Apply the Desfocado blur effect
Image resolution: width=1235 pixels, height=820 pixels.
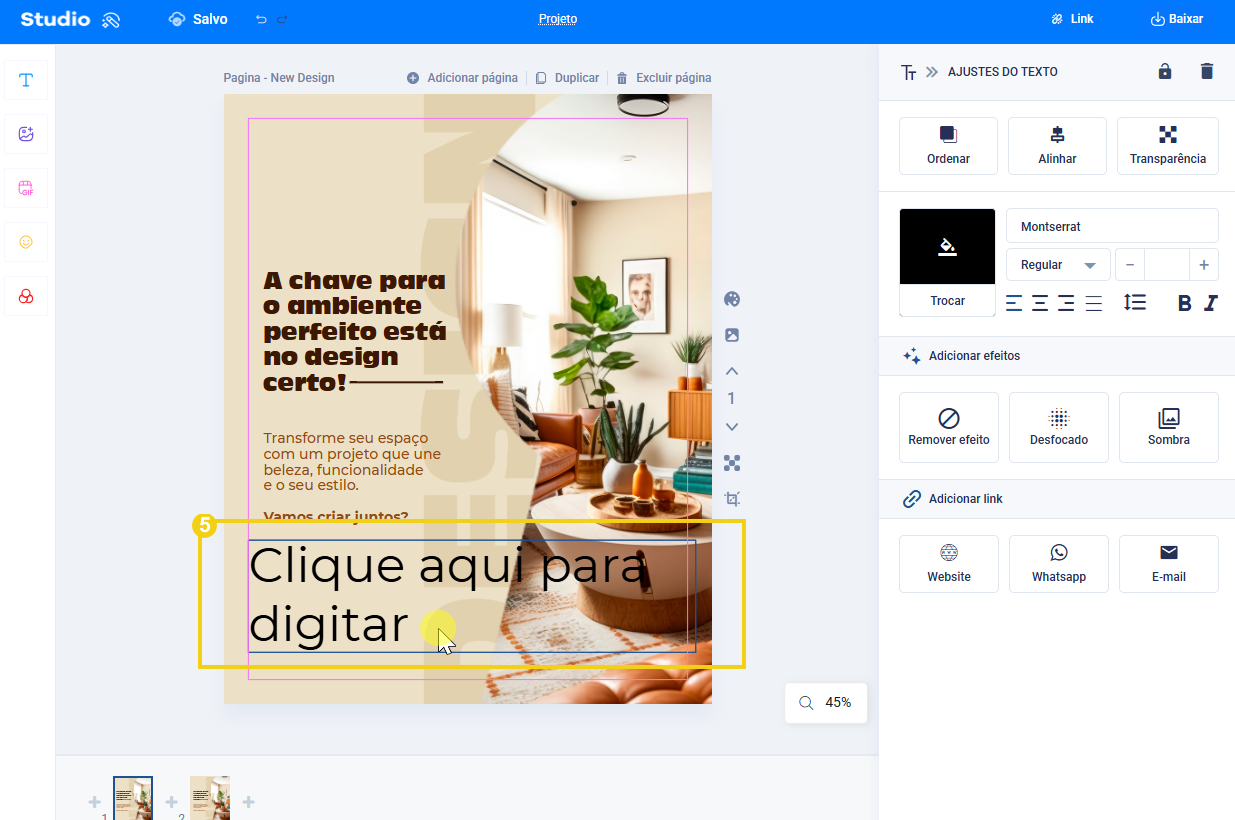pos(1059,427)
